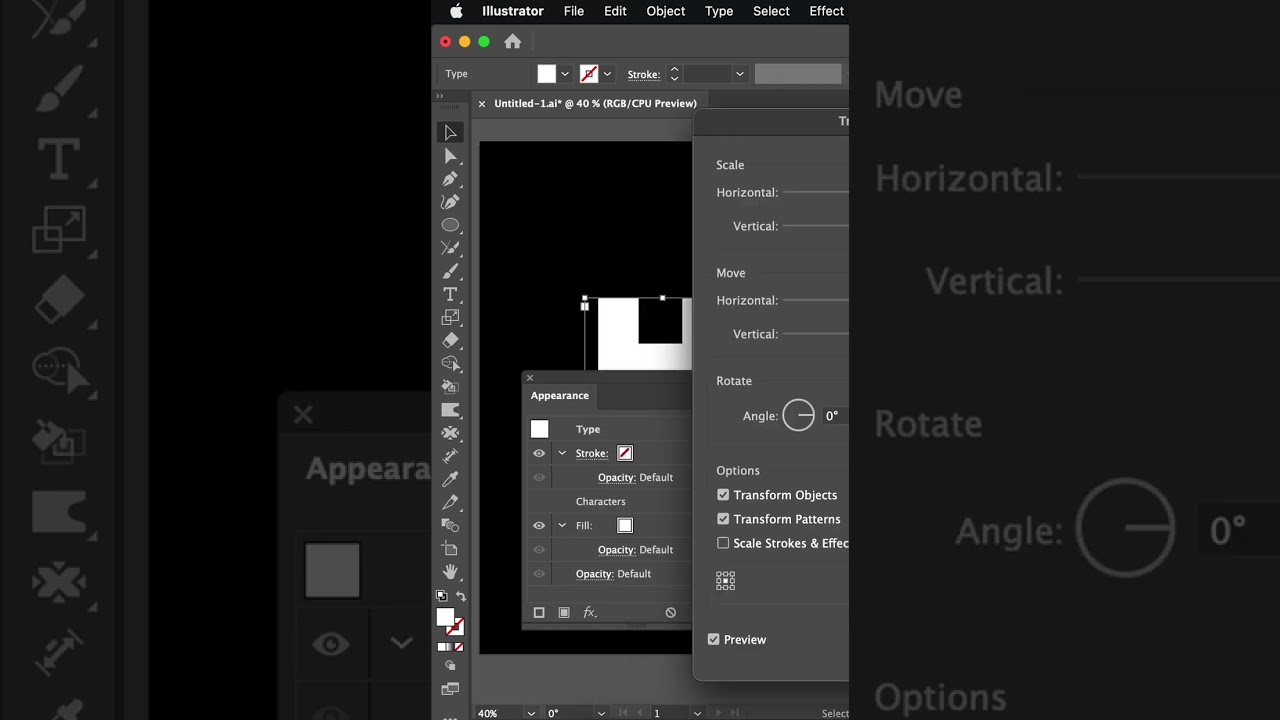Click the Rotate Angle dial
The image size is (1280, 720).
point(799,415)
